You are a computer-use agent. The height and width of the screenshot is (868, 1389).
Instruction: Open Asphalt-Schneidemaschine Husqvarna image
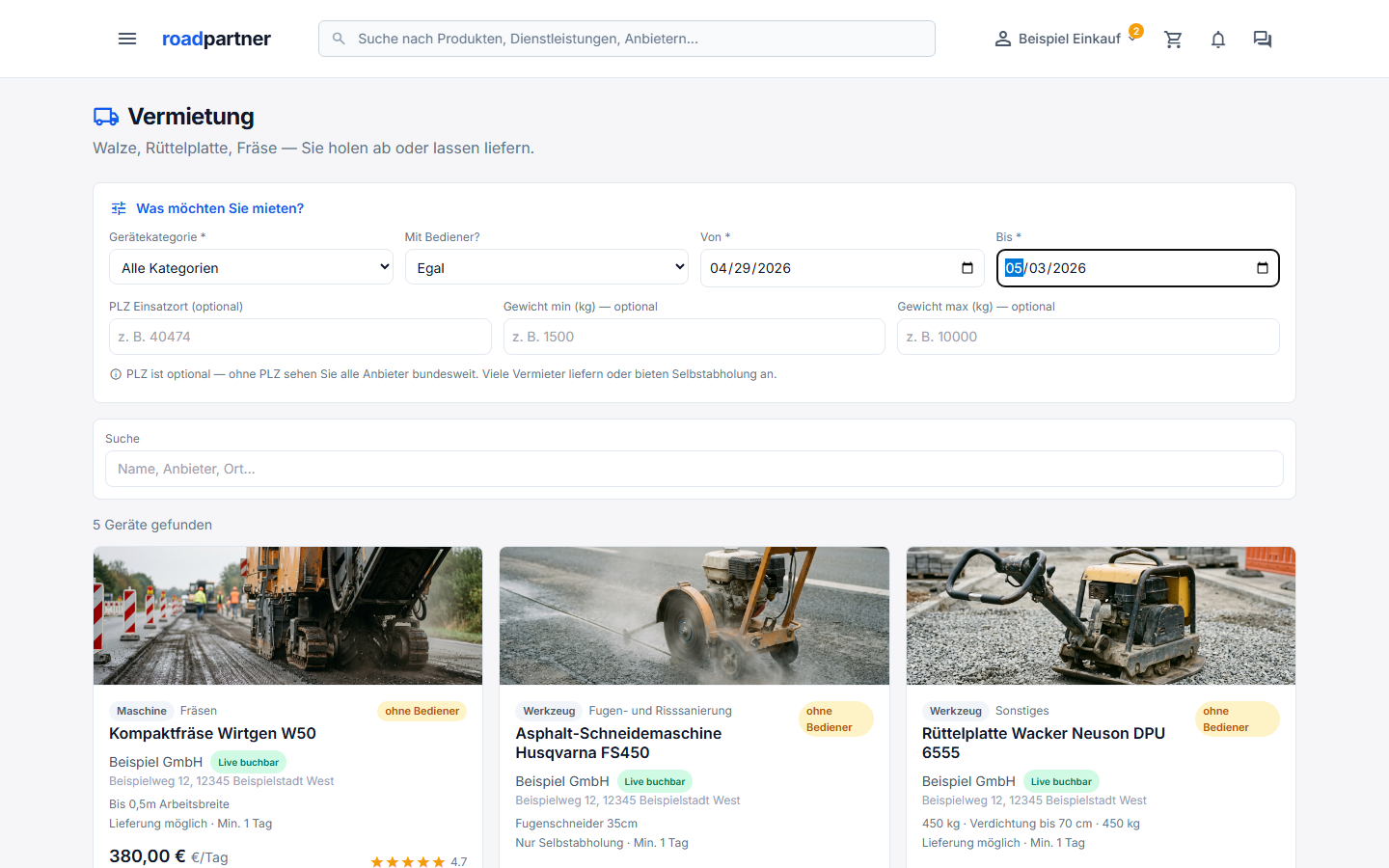click(x=694, y=616)
